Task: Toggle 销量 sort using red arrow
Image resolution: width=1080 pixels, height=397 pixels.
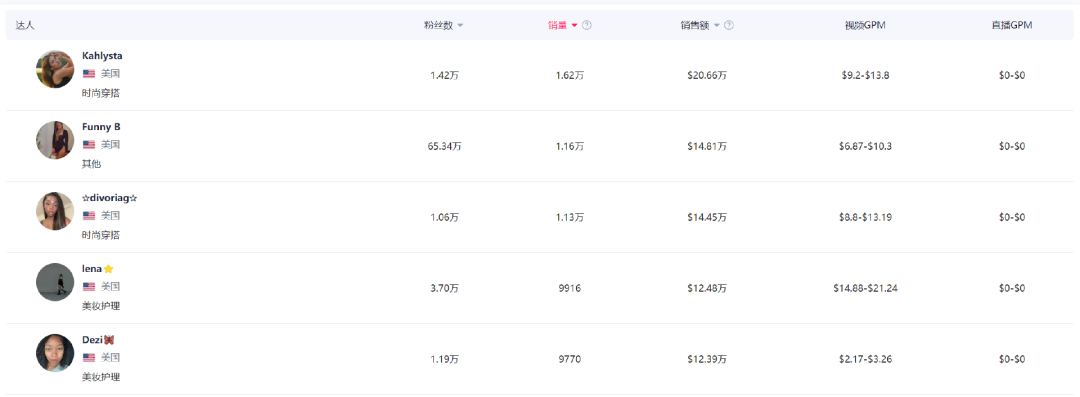Action: click(x=574, y=26)
